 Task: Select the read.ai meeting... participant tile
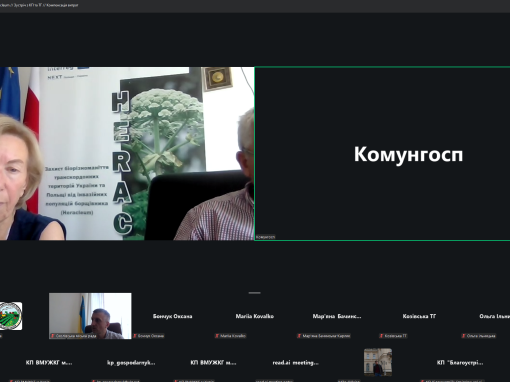coord(295,362)
